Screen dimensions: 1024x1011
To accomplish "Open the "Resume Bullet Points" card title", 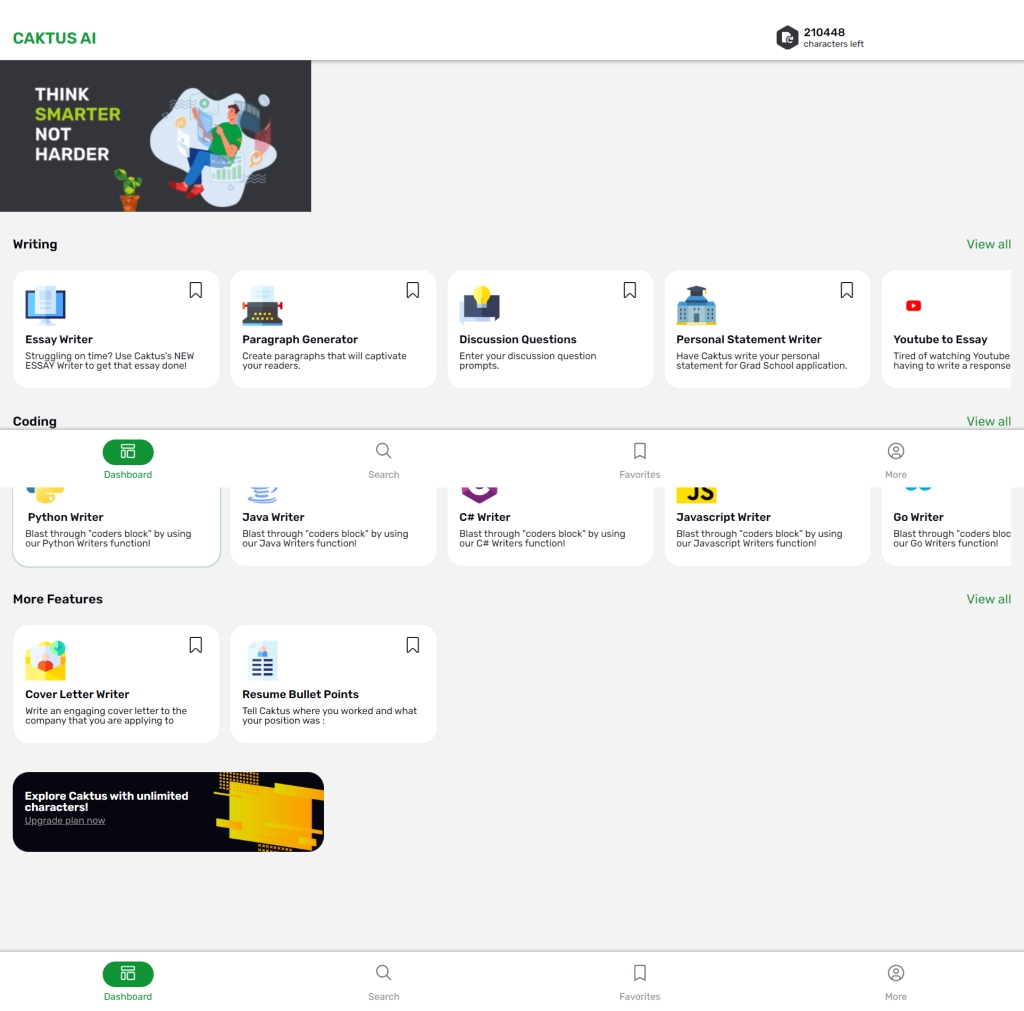I will tap(300, 694).
